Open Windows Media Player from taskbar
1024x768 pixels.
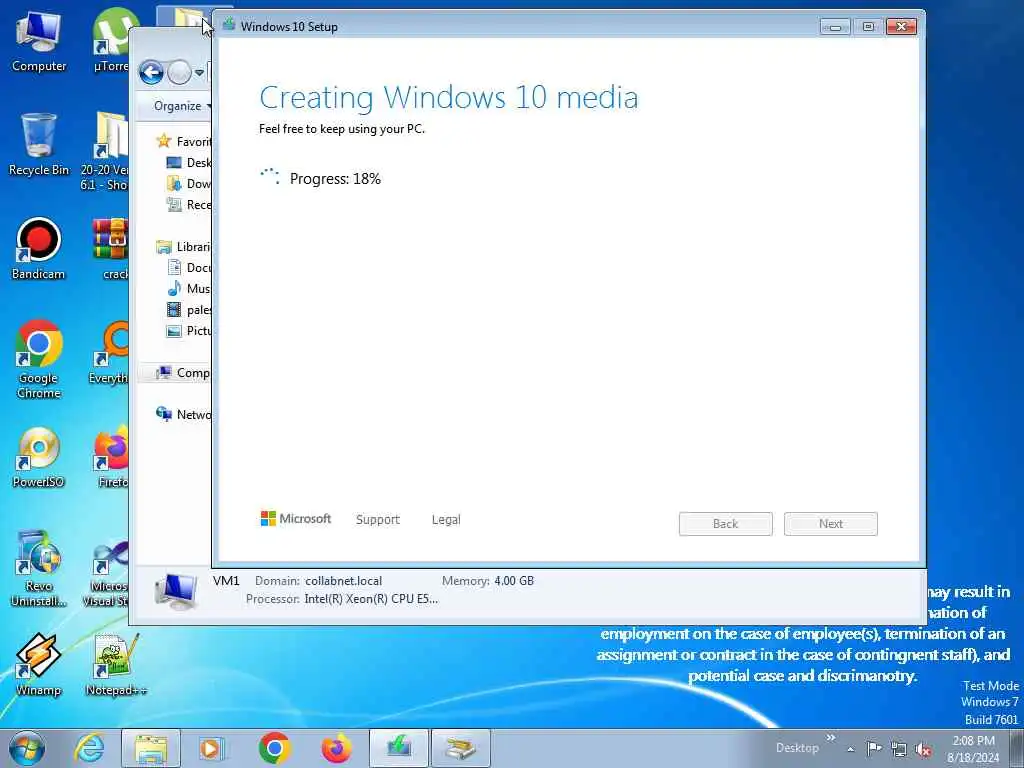(212, 748)
